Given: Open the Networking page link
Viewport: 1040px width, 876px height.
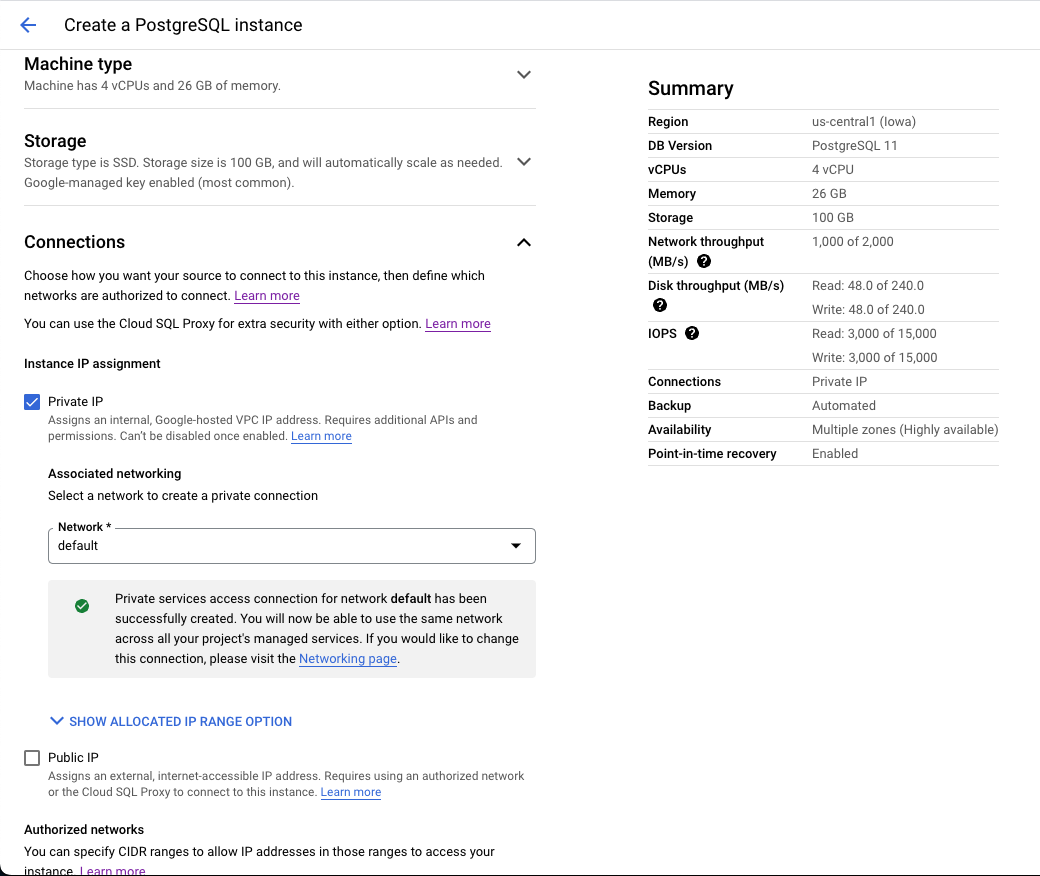Looking at the screenshot, I should point(347,658).
